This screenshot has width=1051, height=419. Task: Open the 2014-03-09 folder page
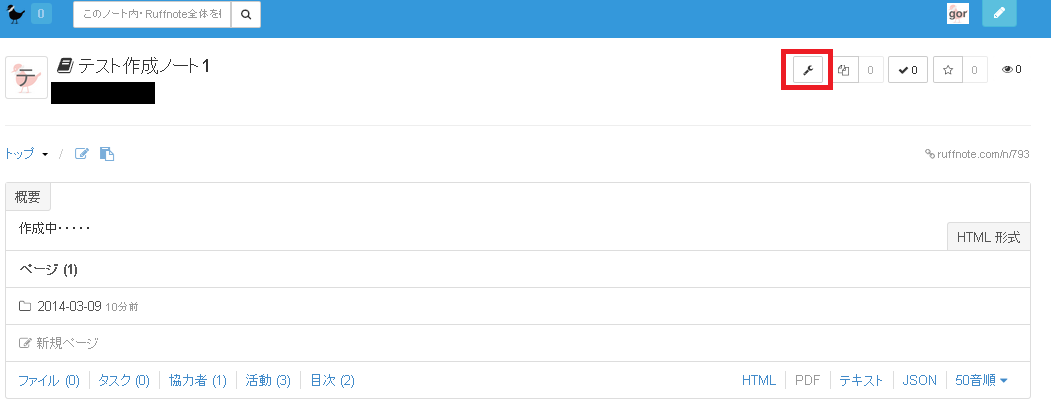[69, 306]
